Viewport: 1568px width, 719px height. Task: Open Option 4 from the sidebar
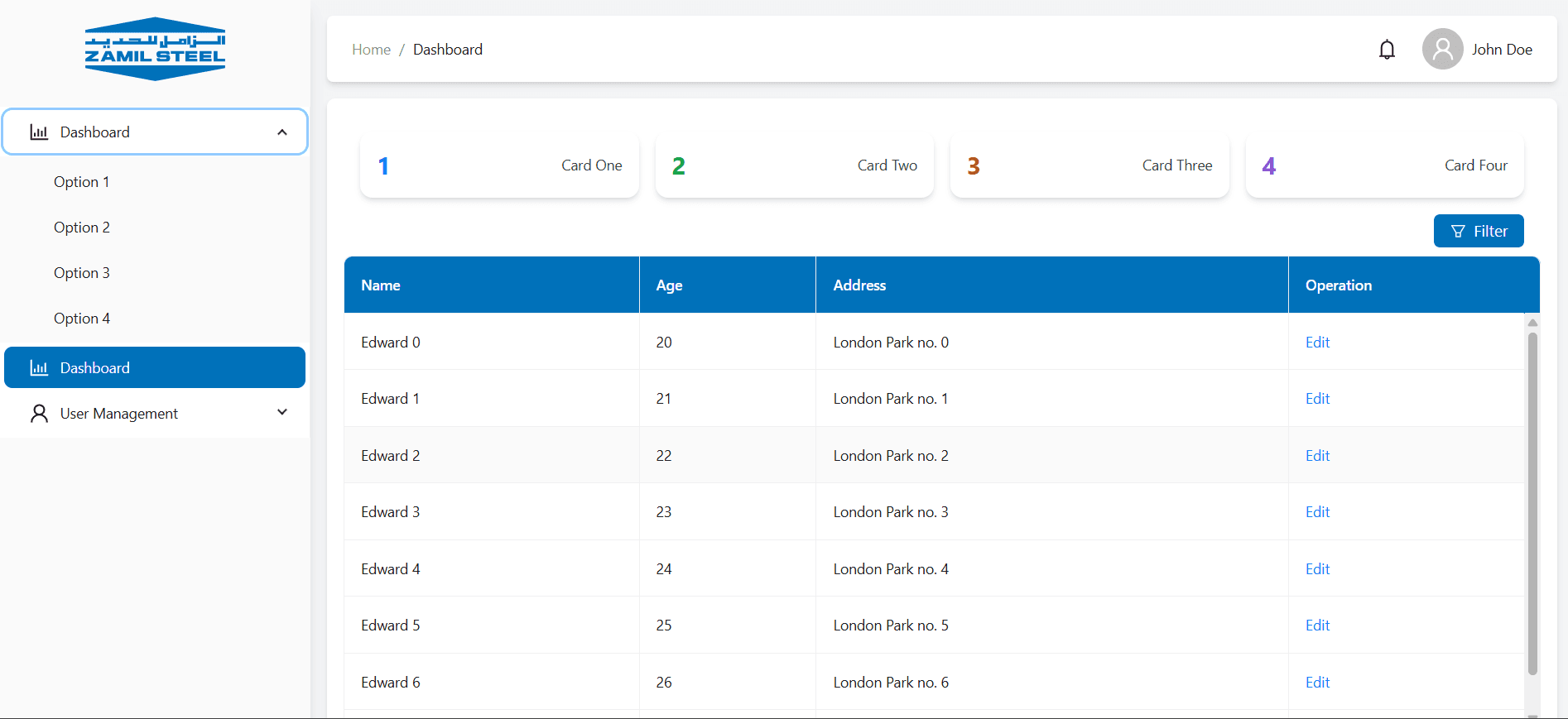[x=82, y=319]
